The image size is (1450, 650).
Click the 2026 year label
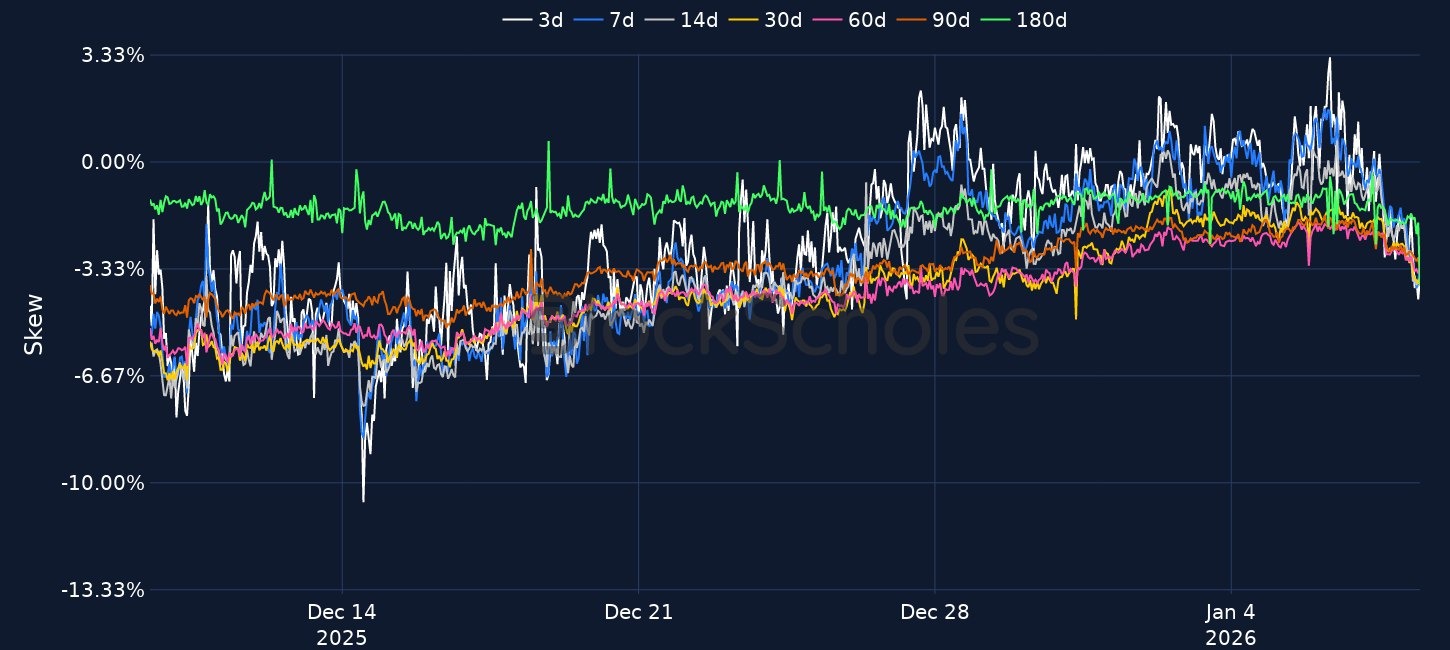[x=1231, y=638]
